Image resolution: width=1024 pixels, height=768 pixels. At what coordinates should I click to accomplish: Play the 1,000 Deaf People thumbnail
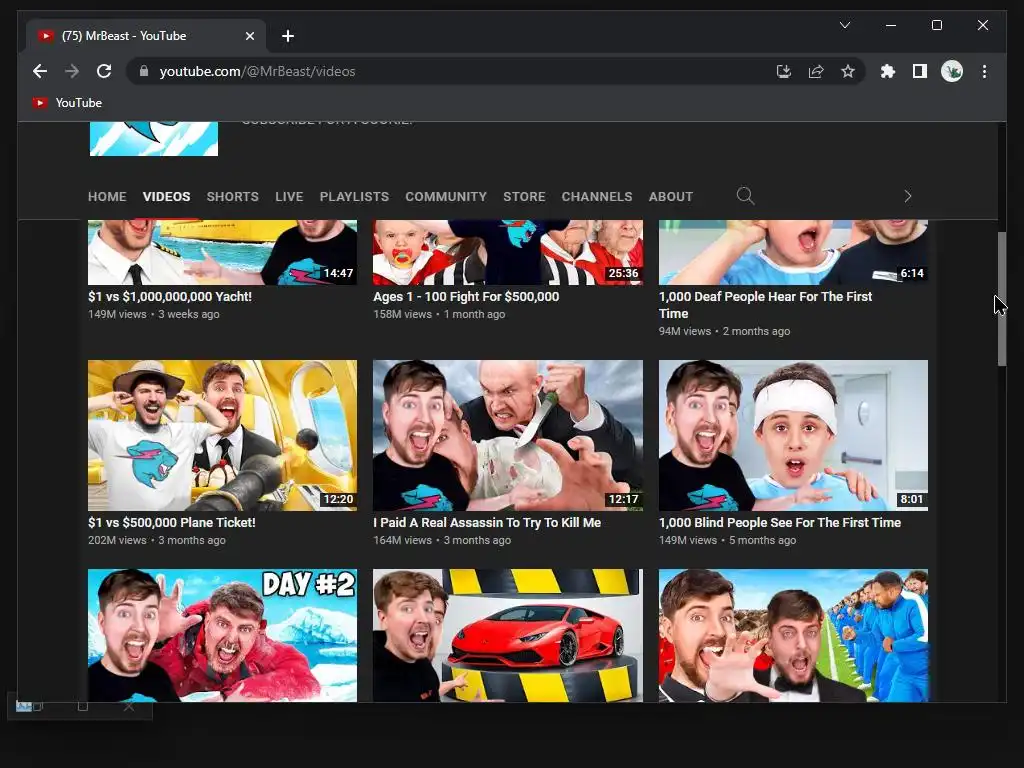click(793, 252)
